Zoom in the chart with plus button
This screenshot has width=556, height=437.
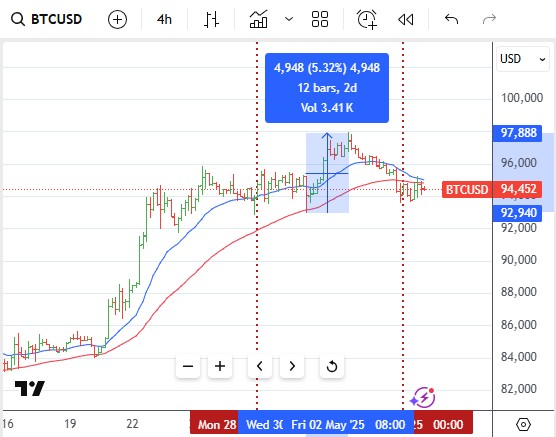click(x=220, y=366)
